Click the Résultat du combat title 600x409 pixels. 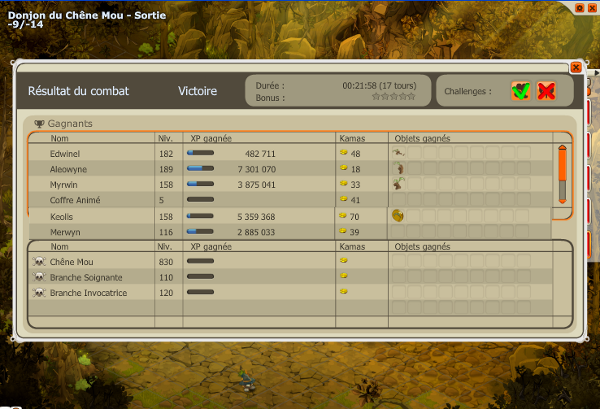click(78, 91)
